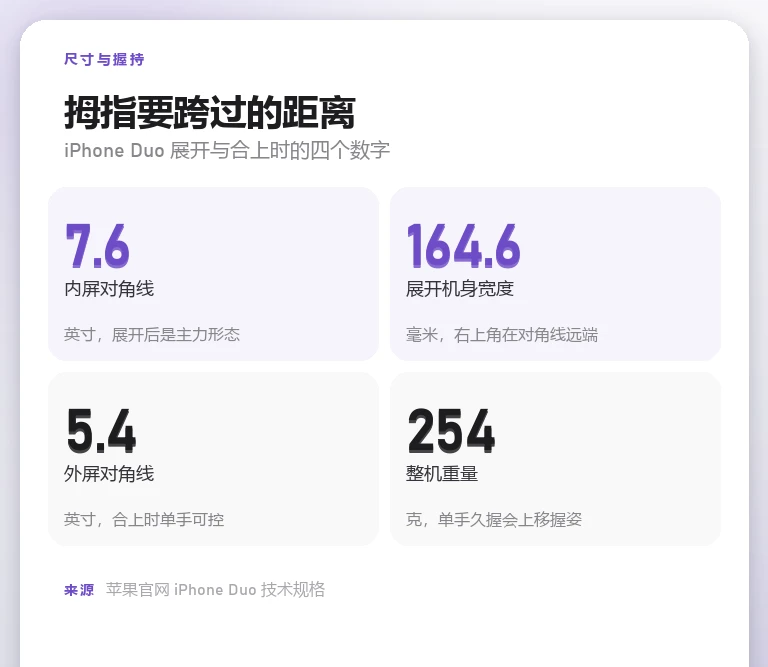This screenshot has height=667, width=768.
Task: Click the source text '苹果官网 iPhone Duo 技术规格'
Action: coord(216,590)
